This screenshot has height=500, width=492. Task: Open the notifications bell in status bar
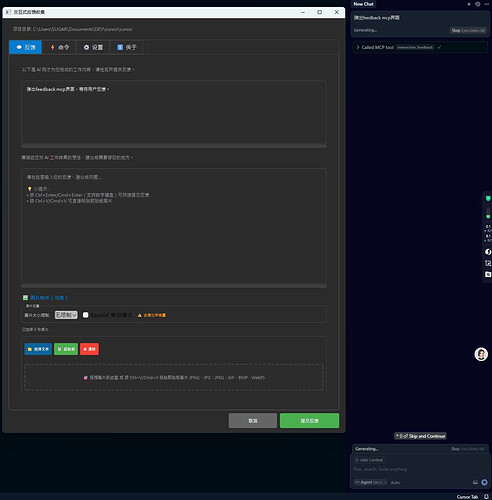[486, 497]
